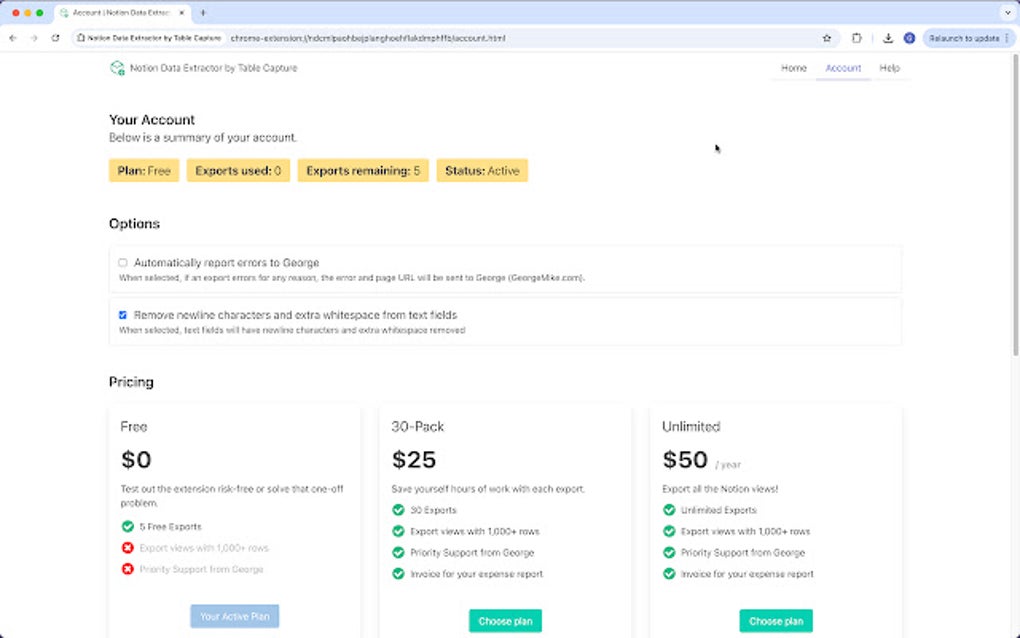Open the tab search chevron
Viewport: 1020px width, 638px height.
click(x=1008, y=12)
